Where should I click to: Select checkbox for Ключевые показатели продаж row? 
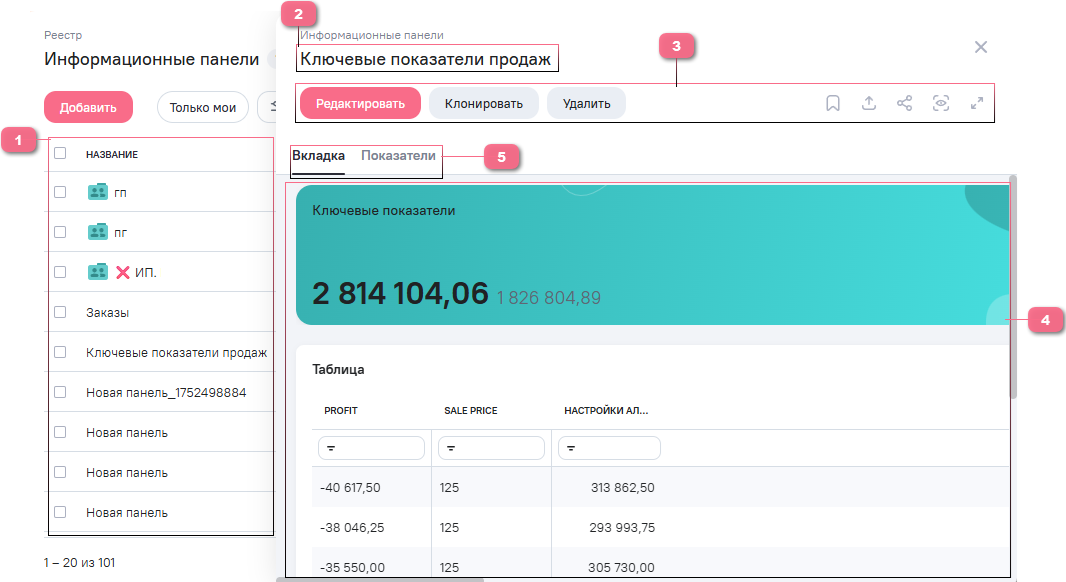point(60,352)
